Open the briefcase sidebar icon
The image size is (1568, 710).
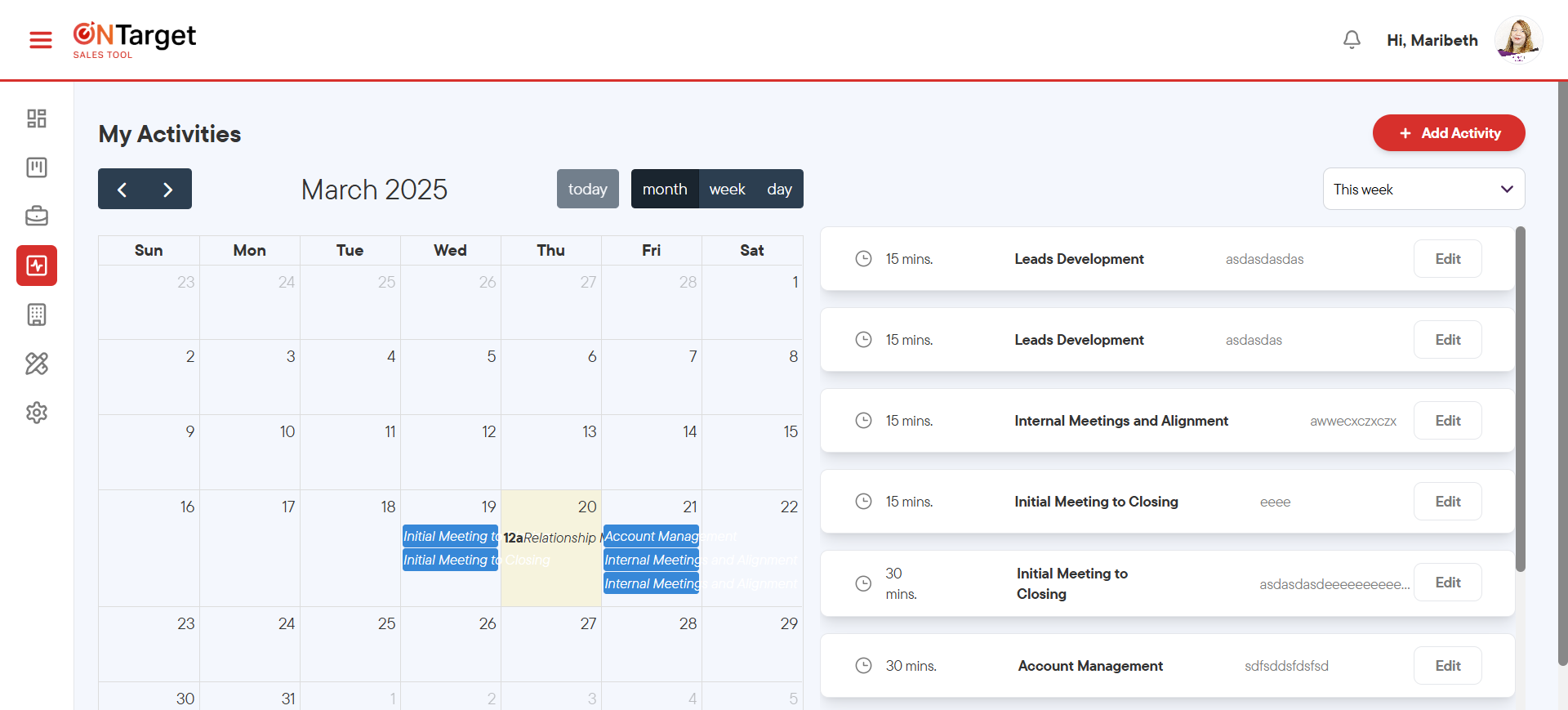point(37,217)
